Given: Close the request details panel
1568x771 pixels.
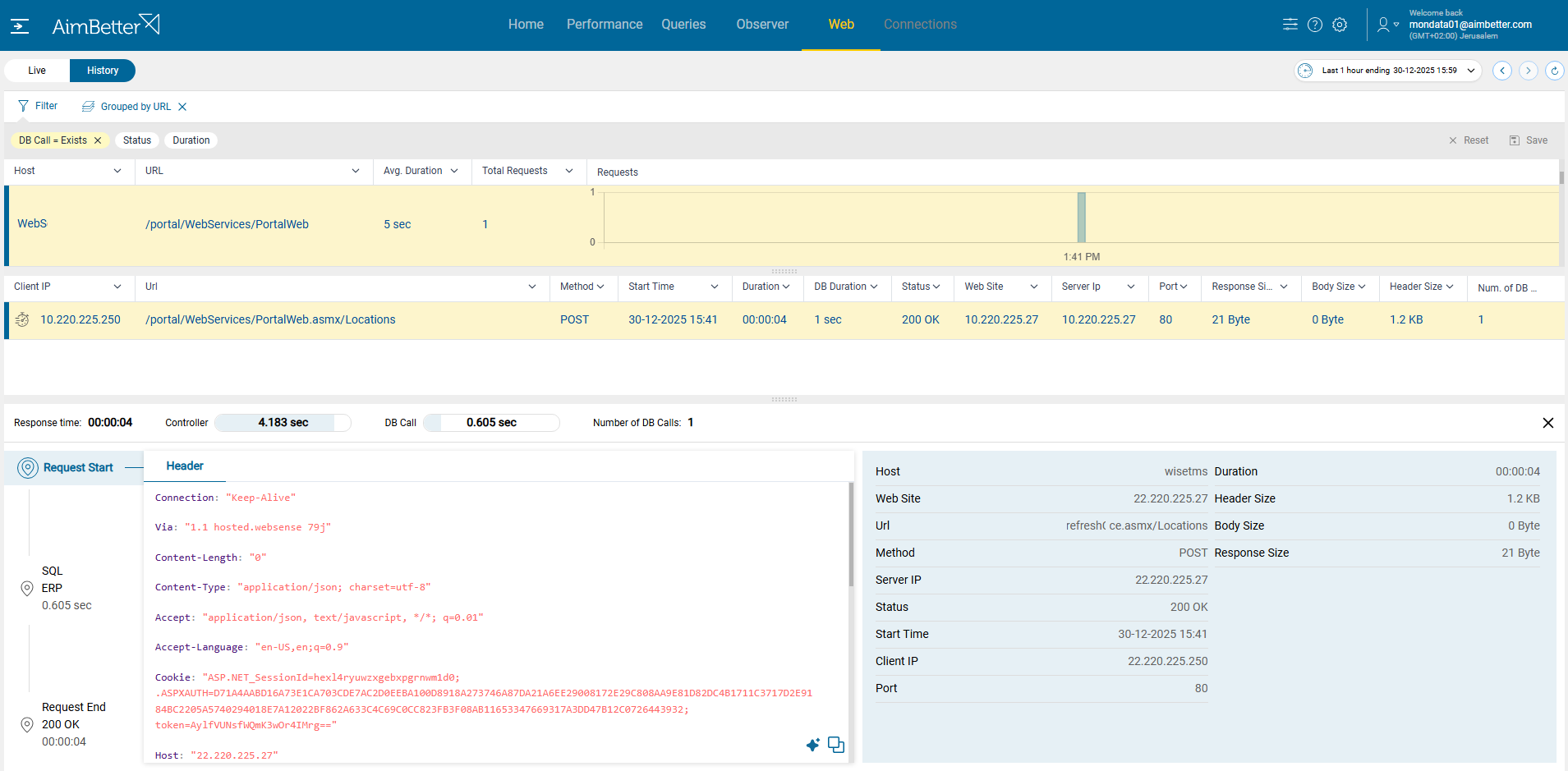Looking at the screenshot, I should click(x=1547, y=423).
